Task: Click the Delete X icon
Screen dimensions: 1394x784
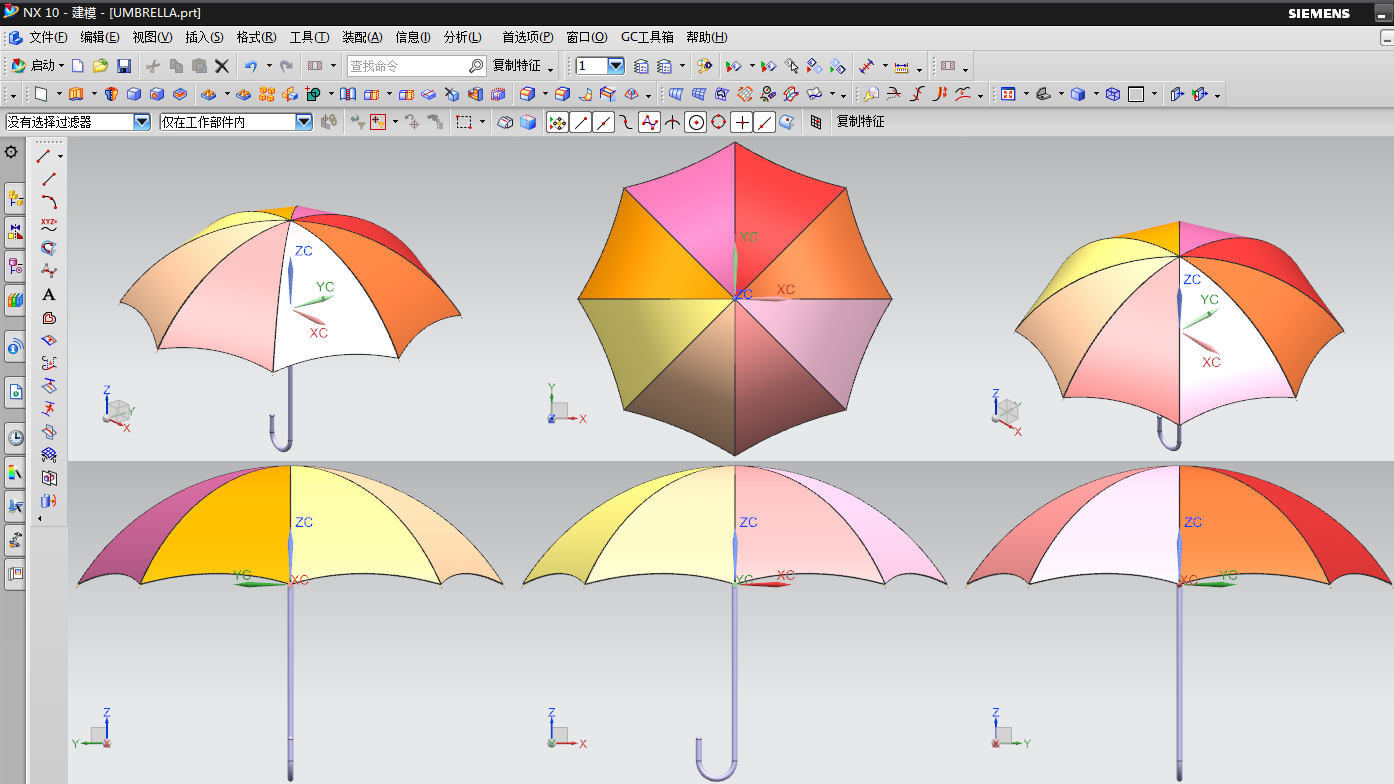Action: (222, 66)
